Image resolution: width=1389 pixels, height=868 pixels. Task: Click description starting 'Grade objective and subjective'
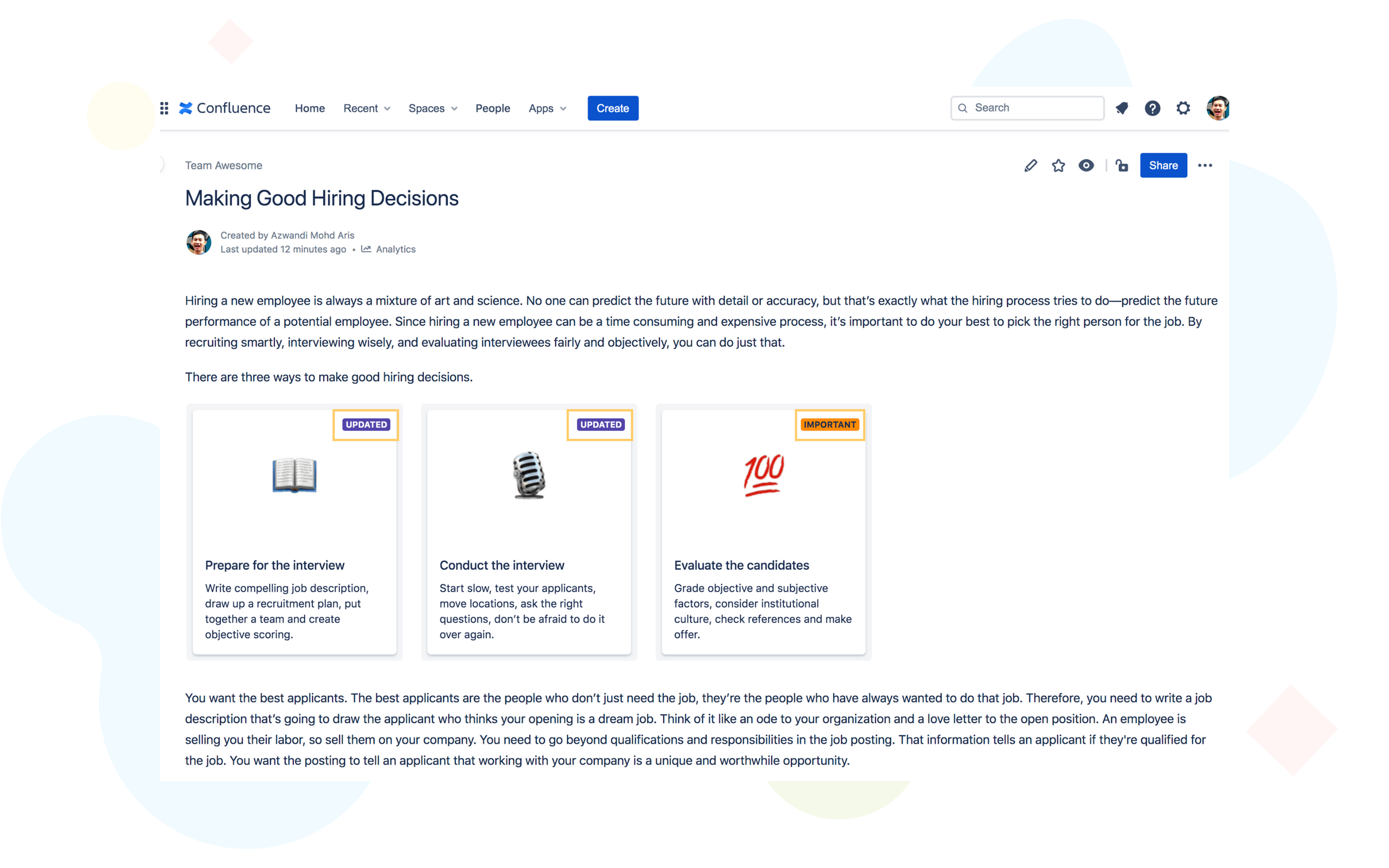click(x=763, y=611)
